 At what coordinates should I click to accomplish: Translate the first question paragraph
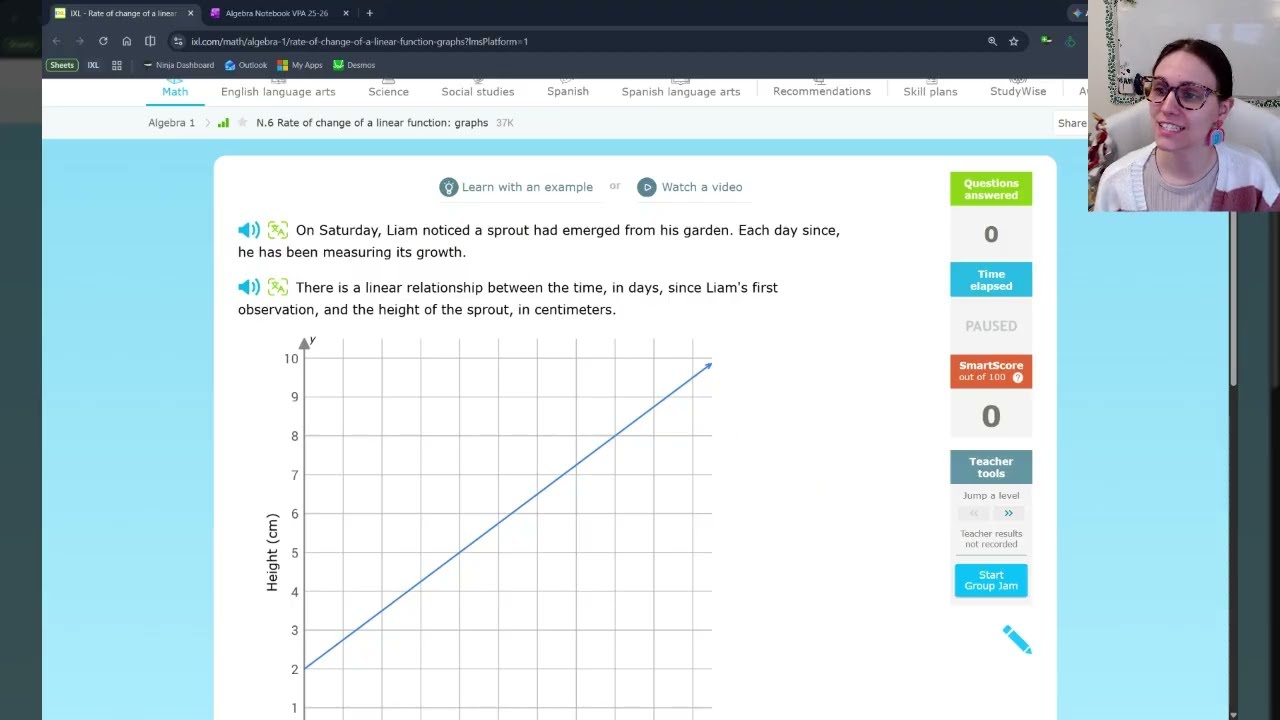pos(278,230)
